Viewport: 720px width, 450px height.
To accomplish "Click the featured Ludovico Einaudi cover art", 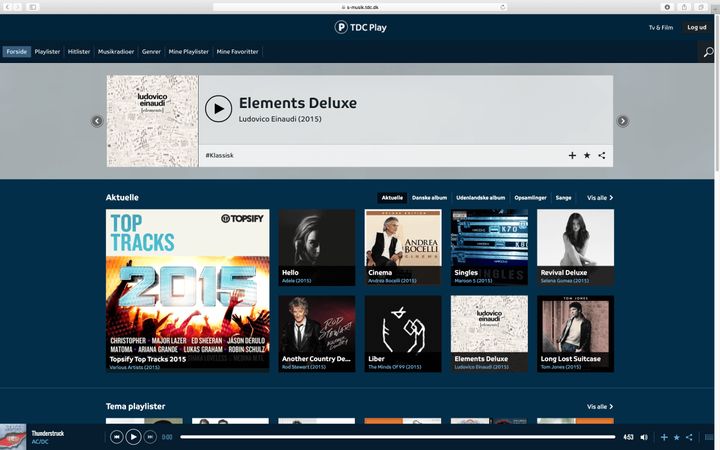I will [x=152, y=121].
